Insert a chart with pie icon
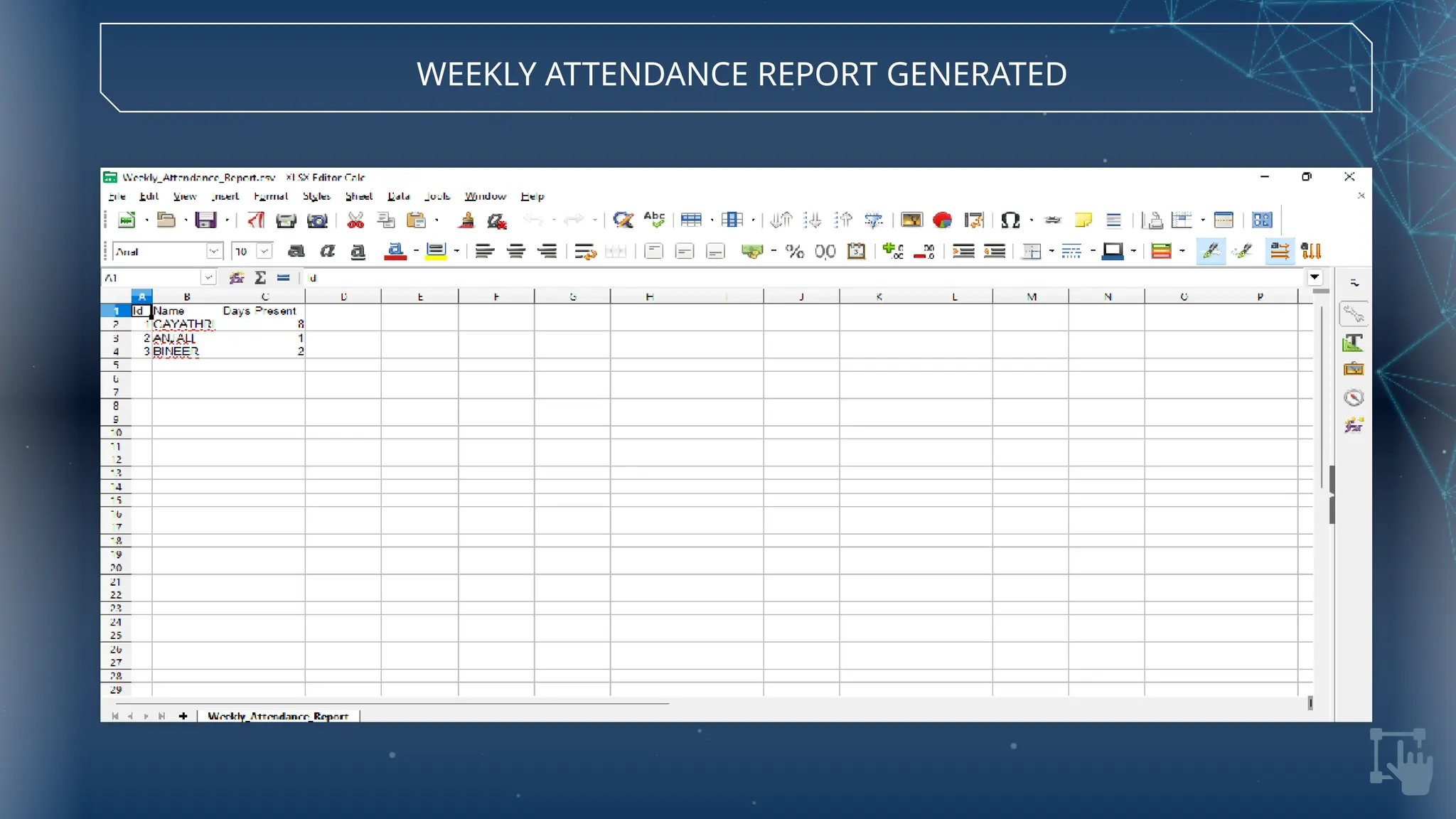 pos(943,220)
